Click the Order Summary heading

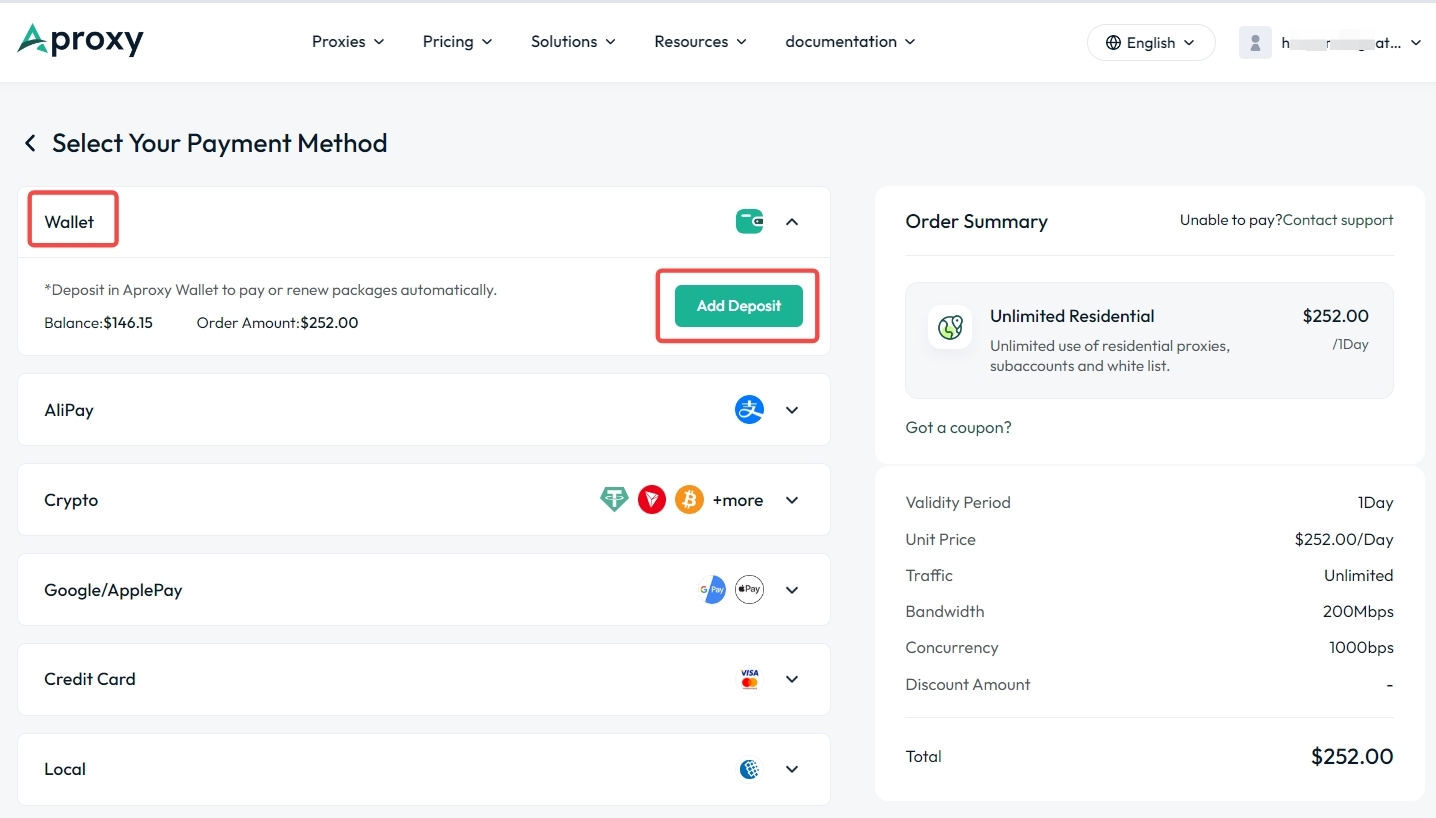point(976,222)
